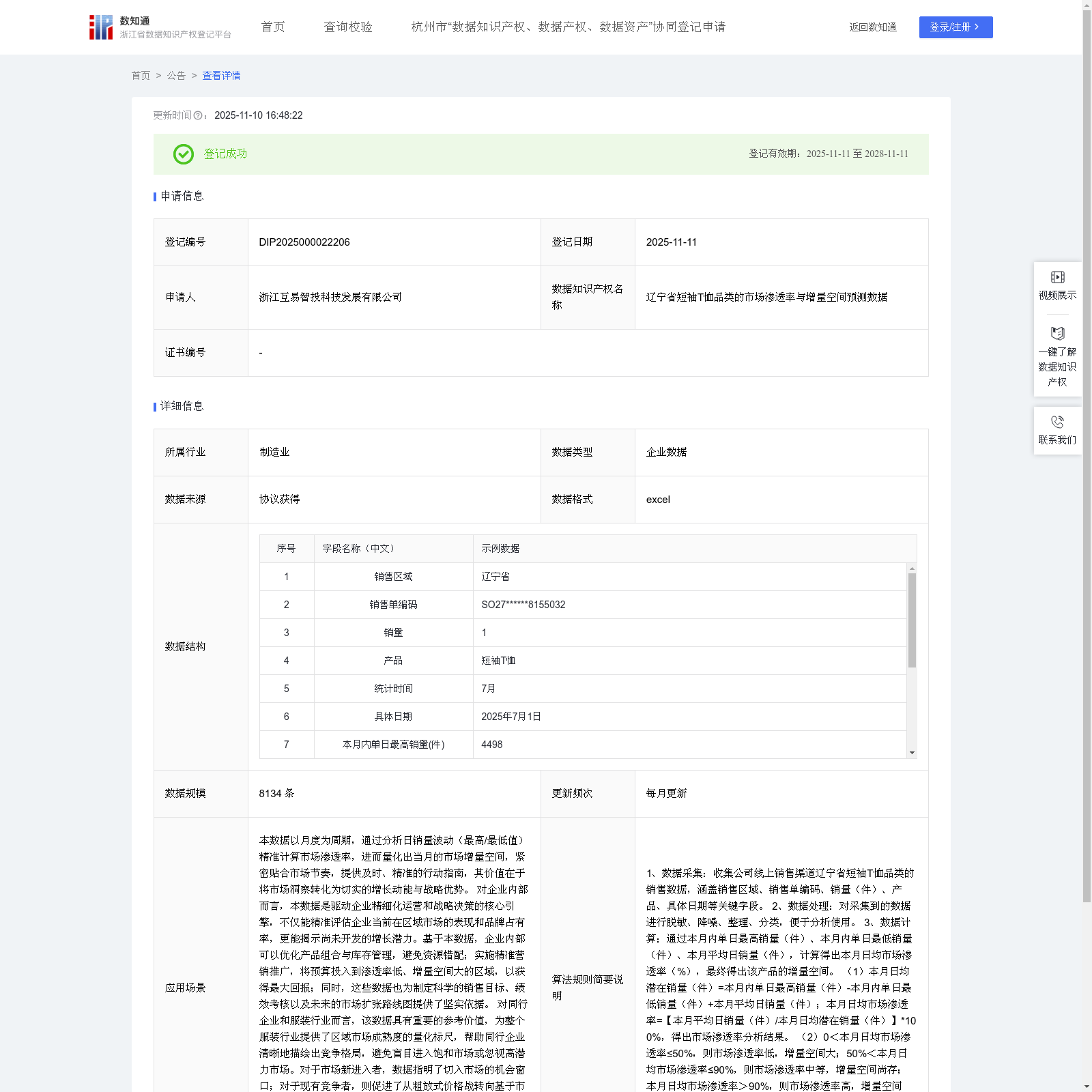Click the excel data format value

pos(658,500)
